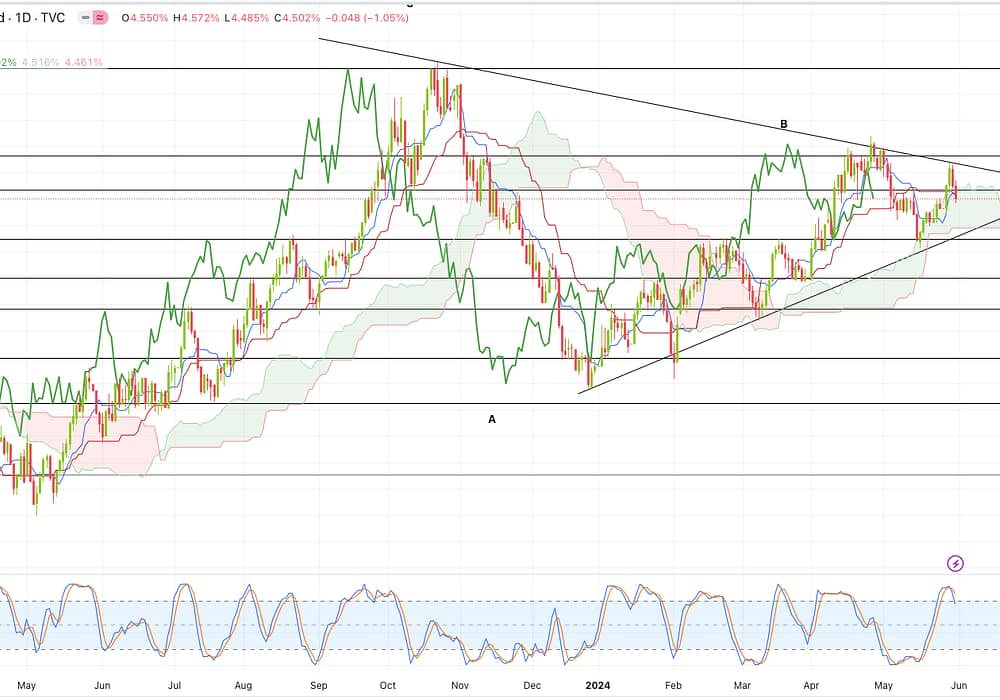The image size is (1000, 700).
Task: Select the text label A below the chart lows
Action: point(491,420)
